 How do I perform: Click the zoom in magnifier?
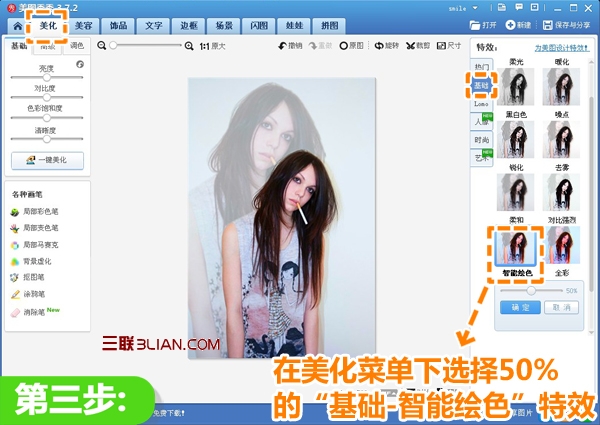click(189, 46)
